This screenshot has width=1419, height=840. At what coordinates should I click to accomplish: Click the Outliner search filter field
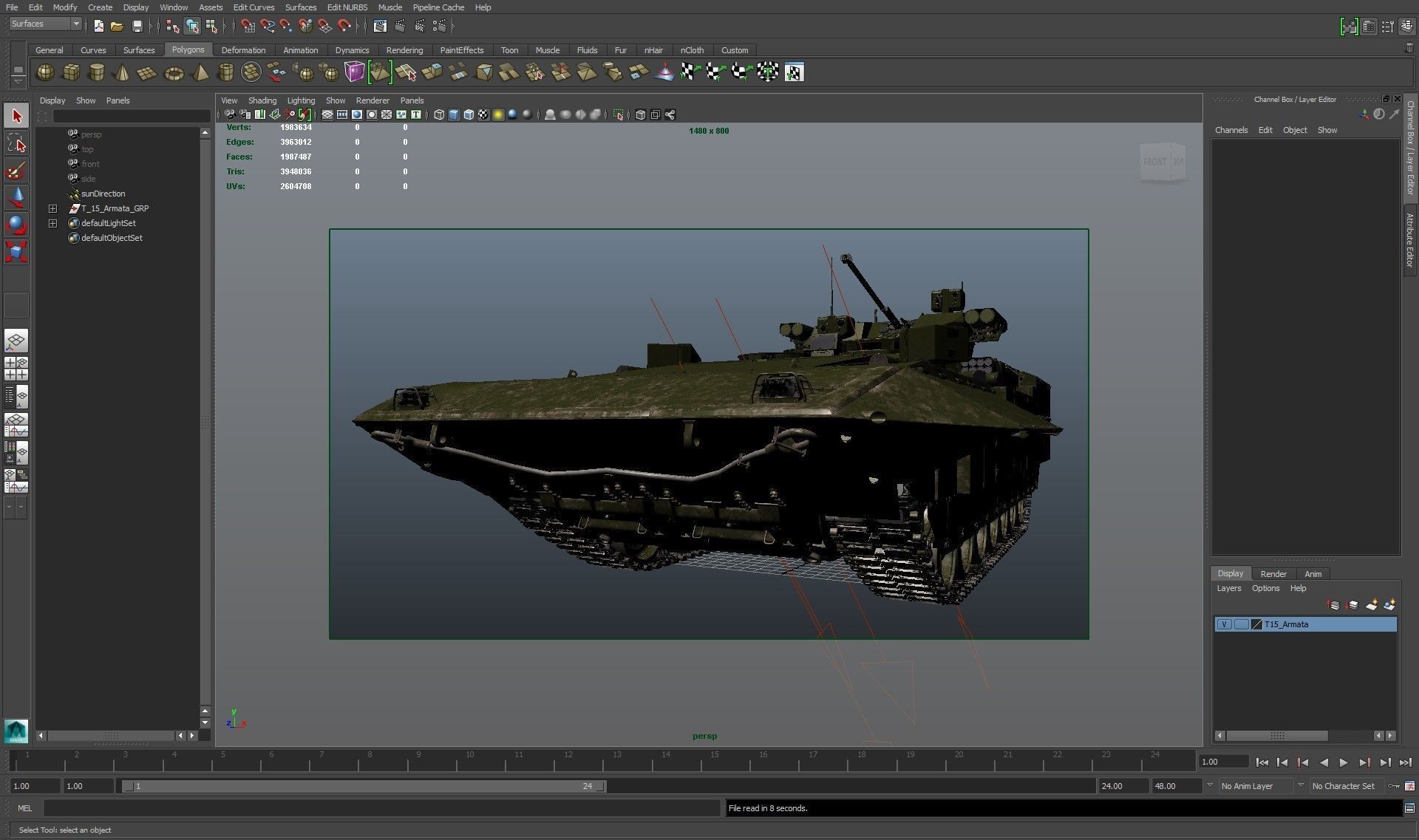tap(132, 116)
